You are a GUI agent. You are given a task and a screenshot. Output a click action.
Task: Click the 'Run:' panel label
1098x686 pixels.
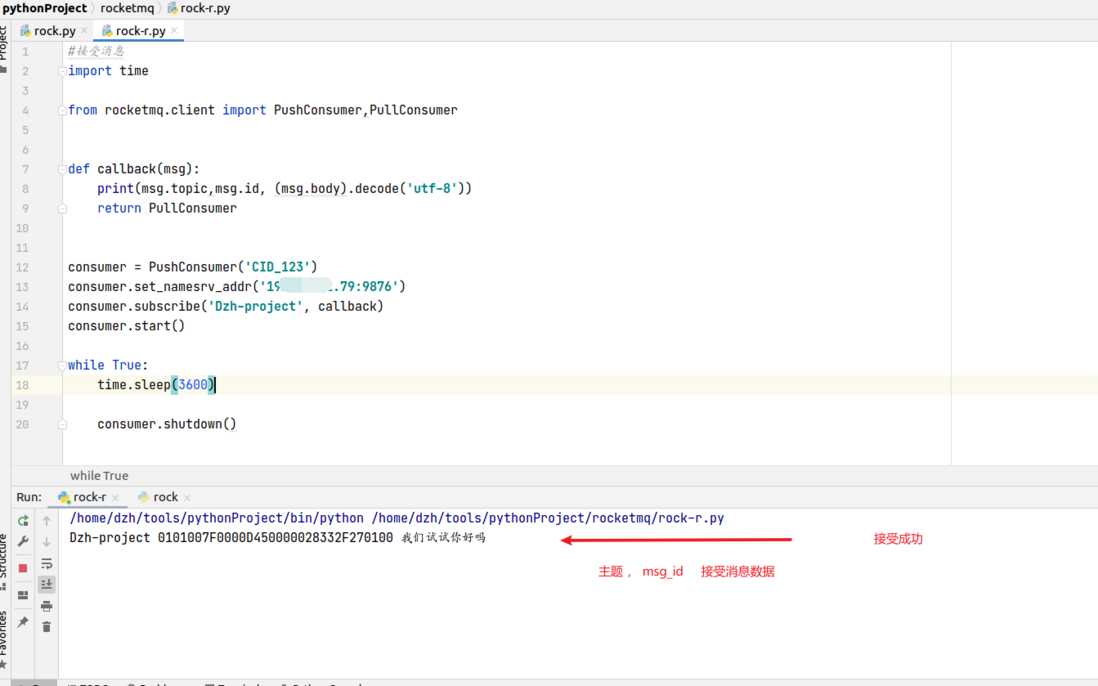29,497
